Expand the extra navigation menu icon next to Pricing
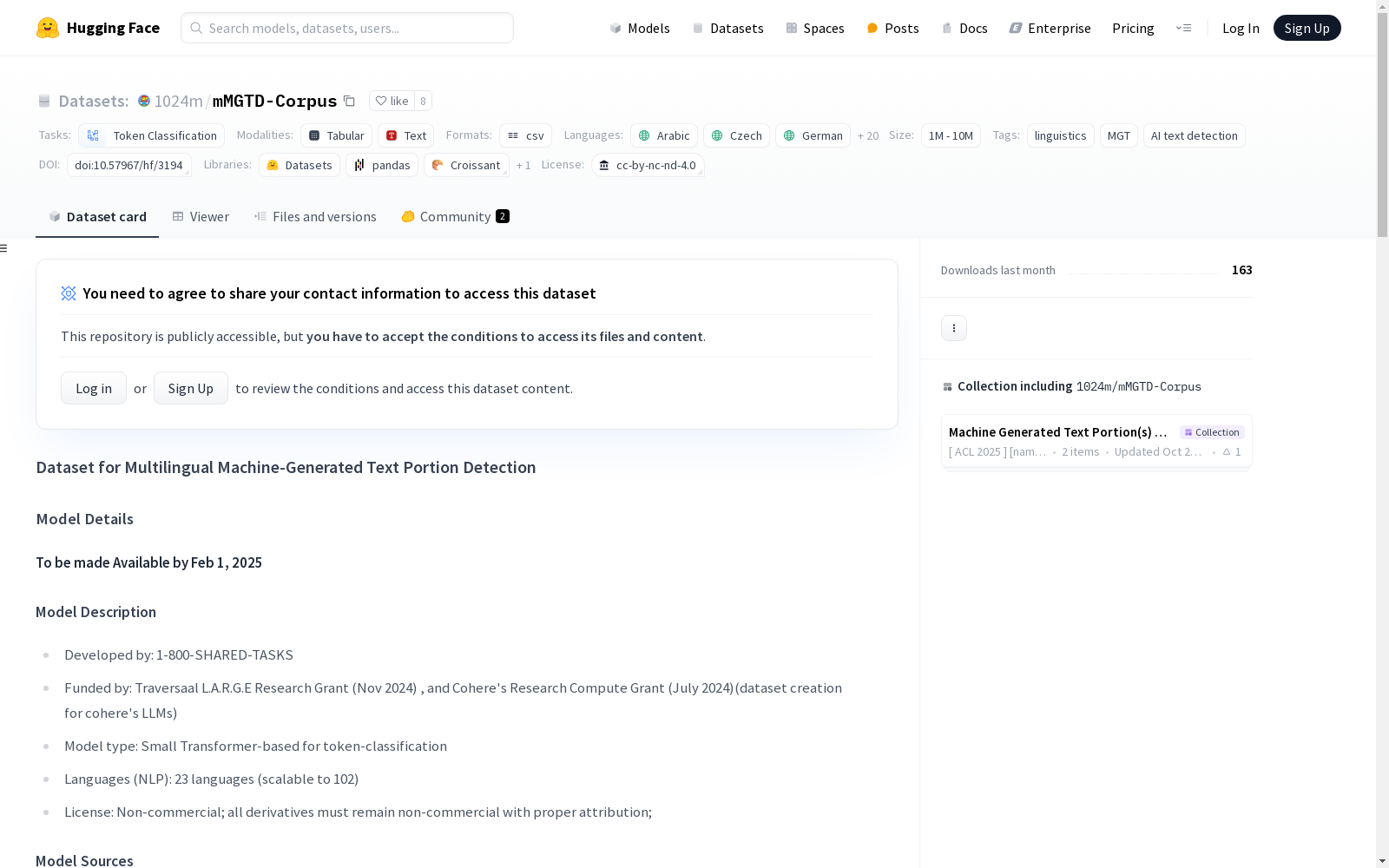1389x868 pixels. click(1183, 28)
